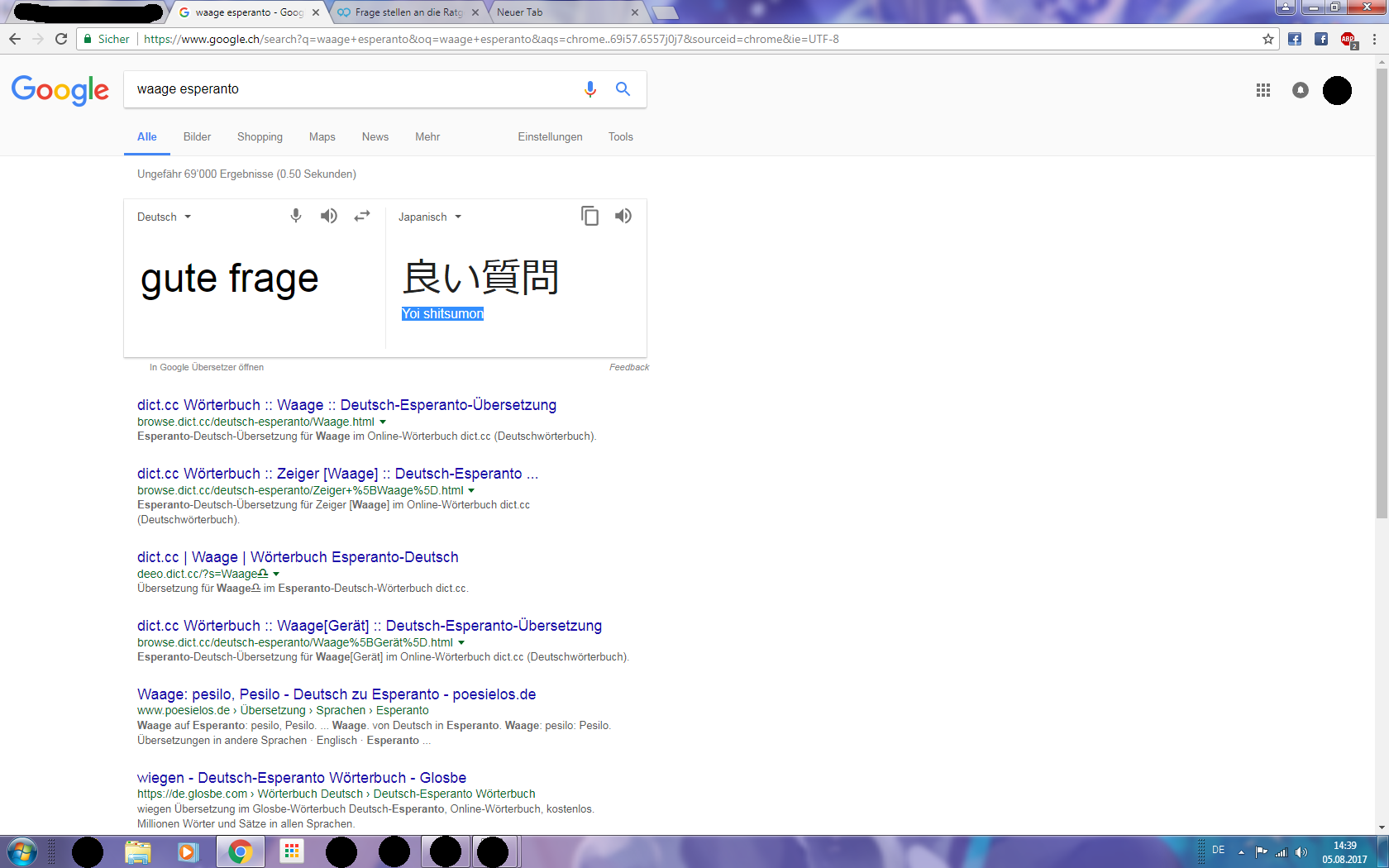The width and height of the screenshot is (1389, 868).
Task: Swap translation languages
Action: (362, 217)
